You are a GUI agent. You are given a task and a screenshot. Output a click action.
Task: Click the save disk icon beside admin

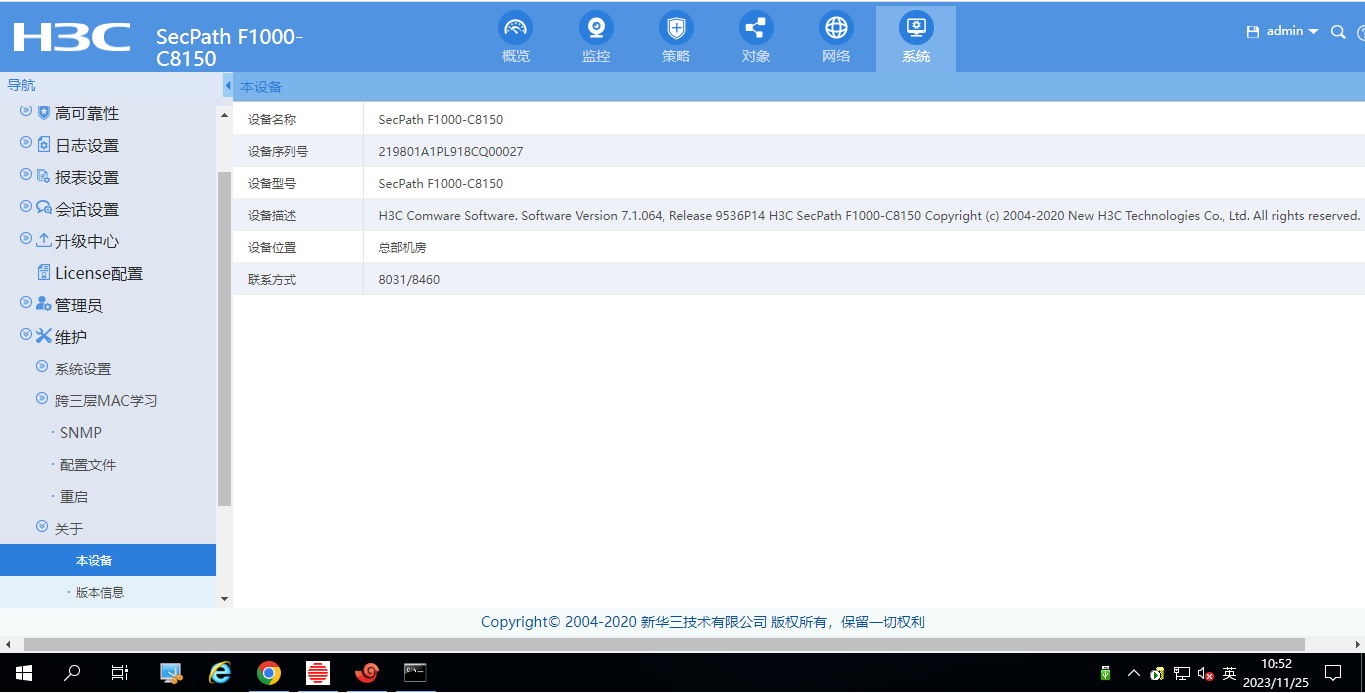pyautogui.click(x=1252, y=32)
